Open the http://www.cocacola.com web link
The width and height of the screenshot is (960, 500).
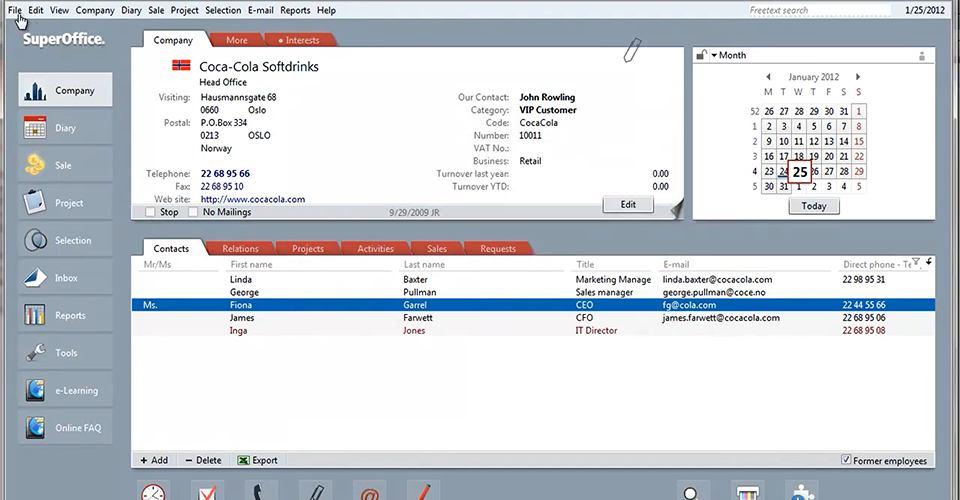click(x=253, y=199)
